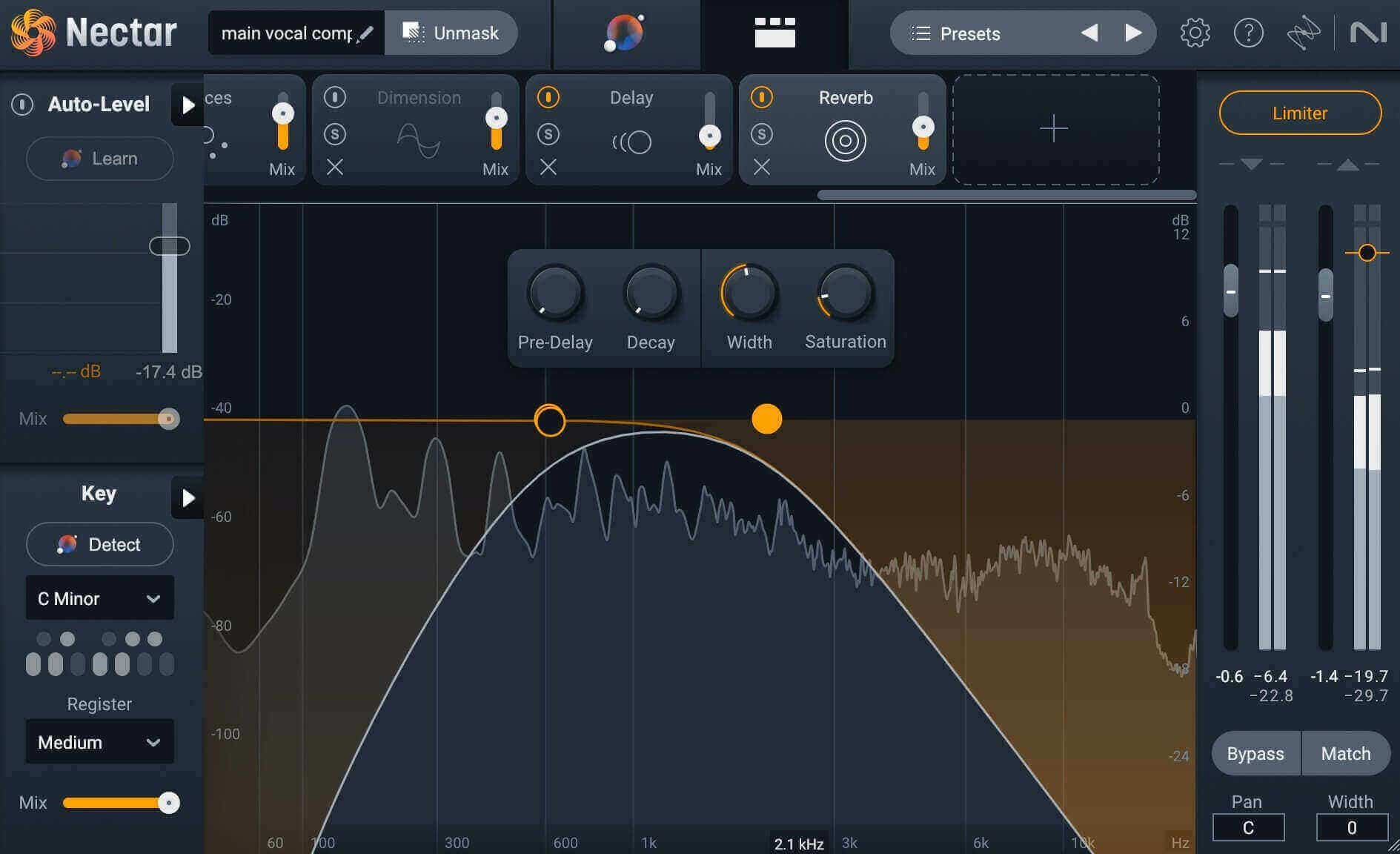Click the Key Mix slider handle
The width and height of the screenshot is (1400, 854).
tap(169, 803)
